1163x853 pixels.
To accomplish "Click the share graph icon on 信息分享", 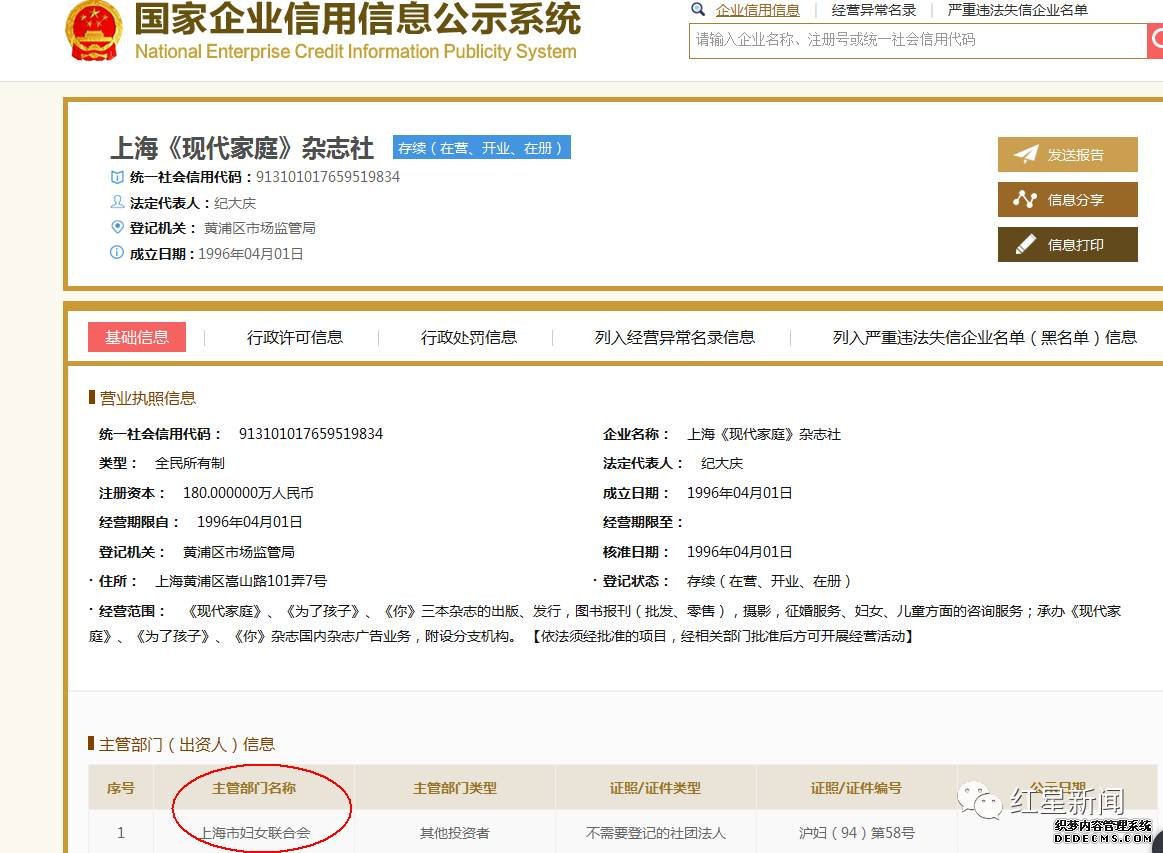I will click(1025, 199).
